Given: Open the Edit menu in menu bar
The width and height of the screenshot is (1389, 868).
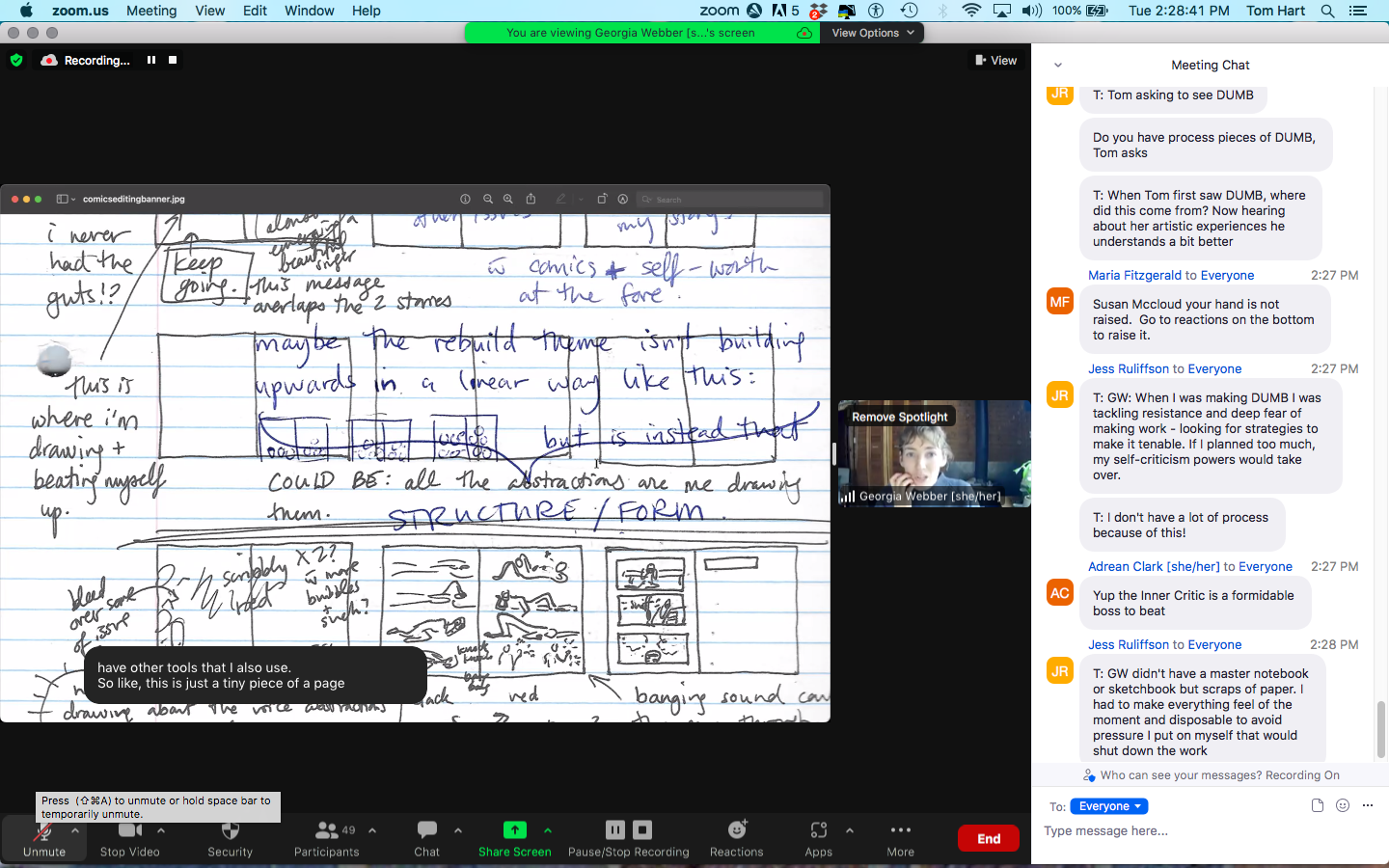Looking at the screenshot, I should click(255, 11).
